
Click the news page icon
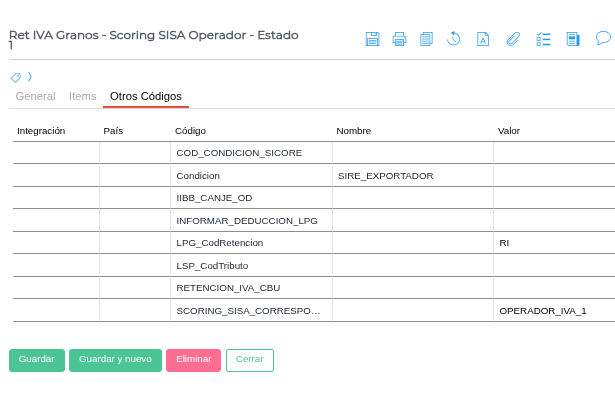pyautogui.click(x=573, y=39)
